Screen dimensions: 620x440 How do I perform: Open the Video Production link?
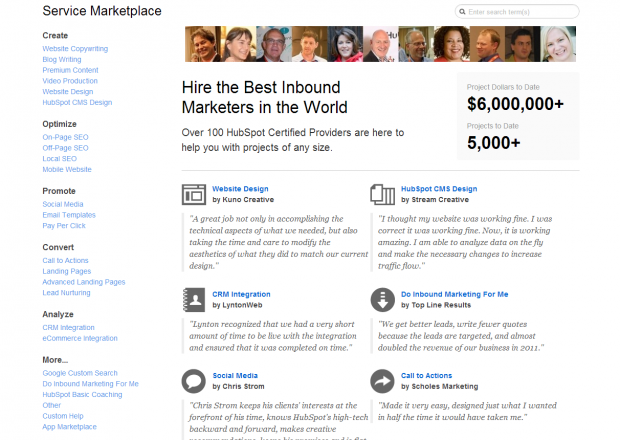pos(70,81)
